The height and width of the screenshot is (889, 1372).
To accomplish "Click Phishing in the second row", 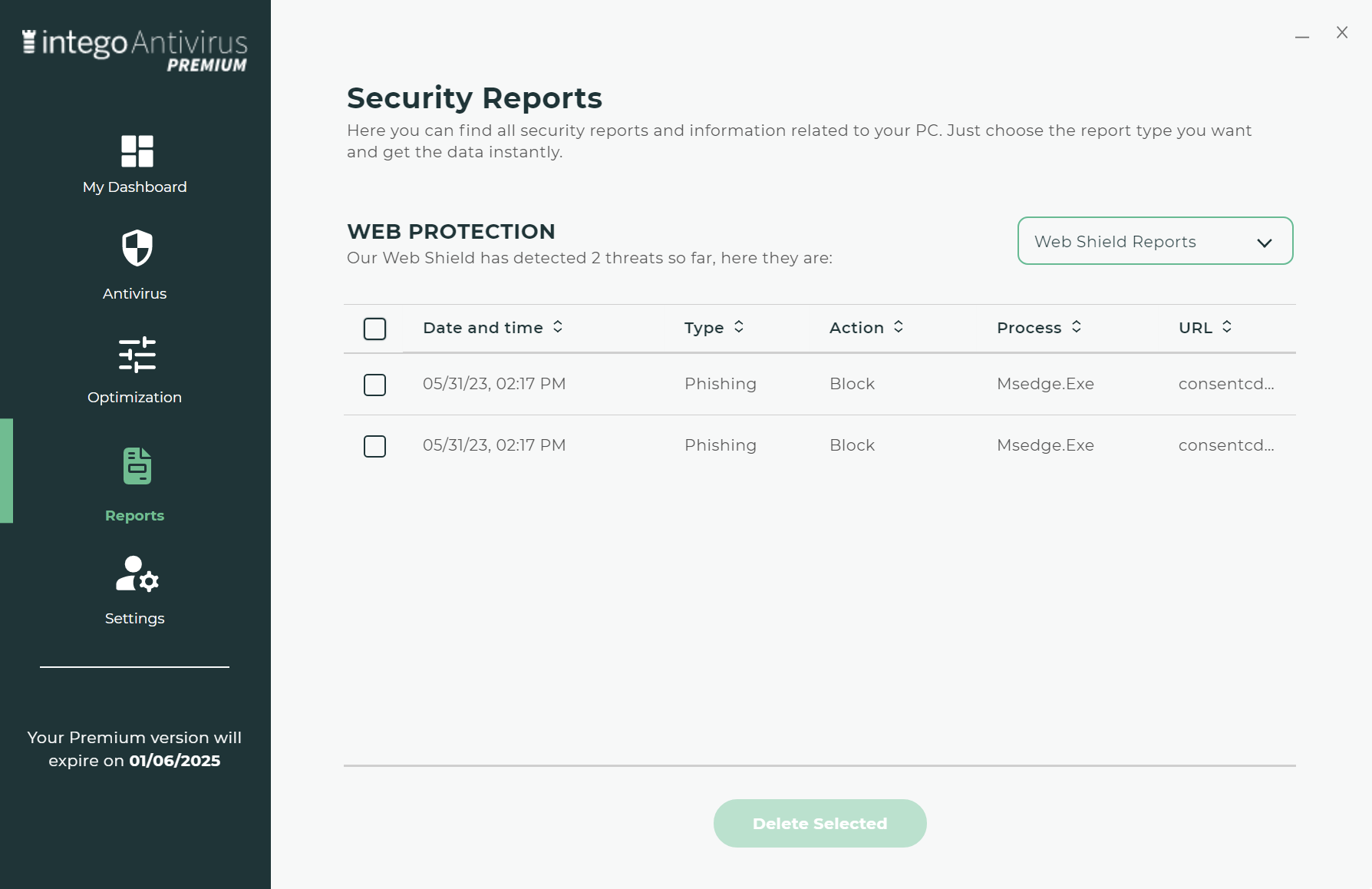I will pos(721,445).
